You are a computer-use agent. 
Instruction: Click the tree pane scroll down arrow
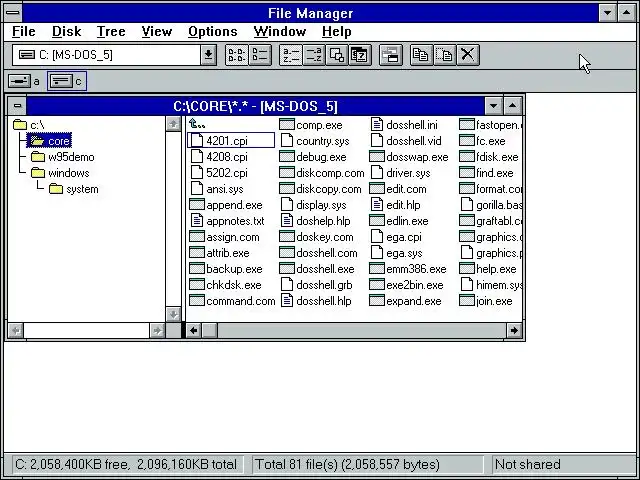tap(173, 314)
